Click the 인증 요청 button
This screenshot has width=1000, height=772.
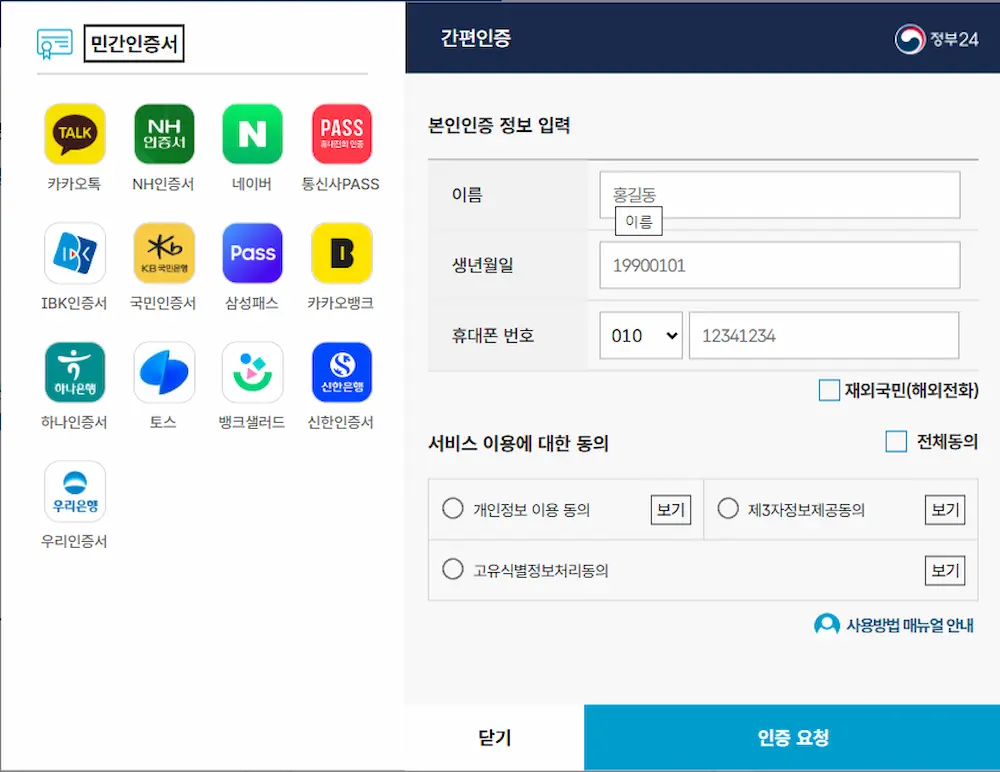792,738
